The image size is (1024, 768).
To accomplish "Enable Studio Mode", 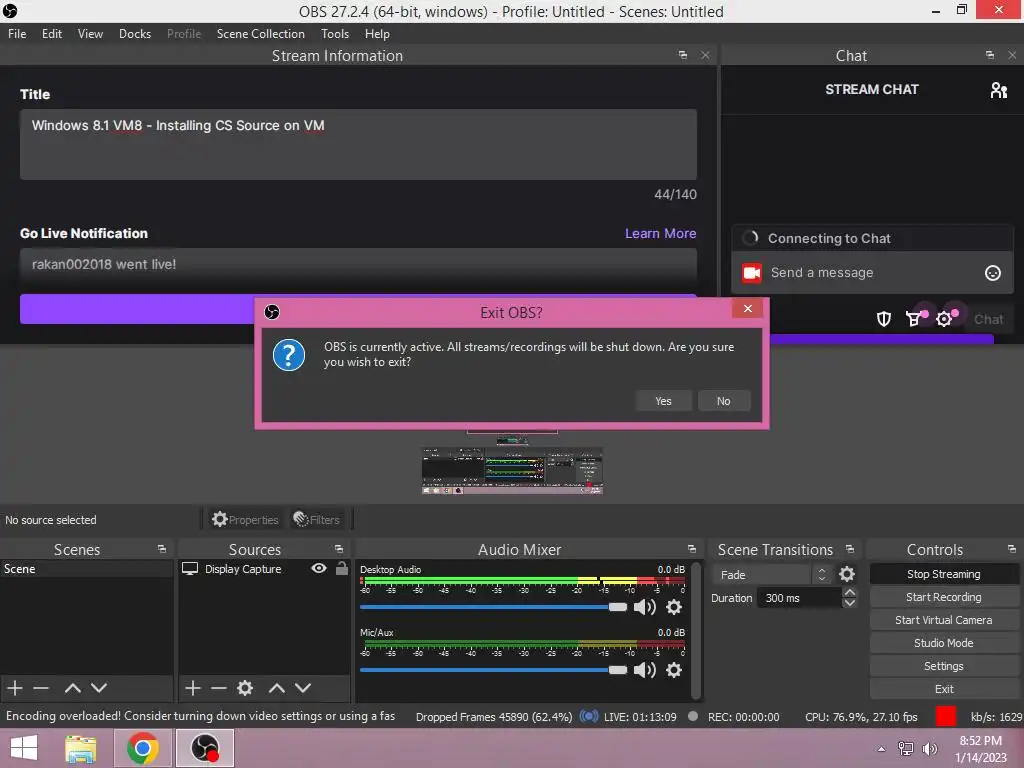I will pyautogui.click(x=944, y=643).
